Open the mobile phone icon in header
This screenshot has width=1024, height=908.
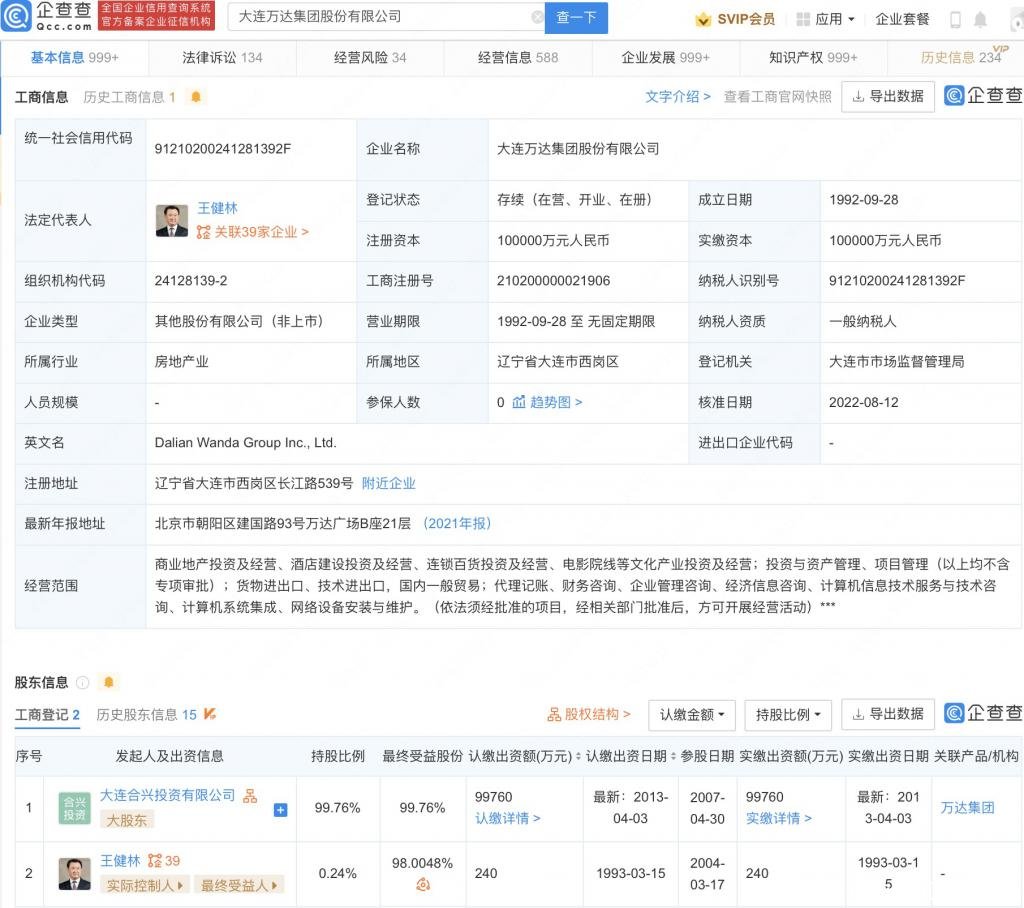(x=955, y=20)
